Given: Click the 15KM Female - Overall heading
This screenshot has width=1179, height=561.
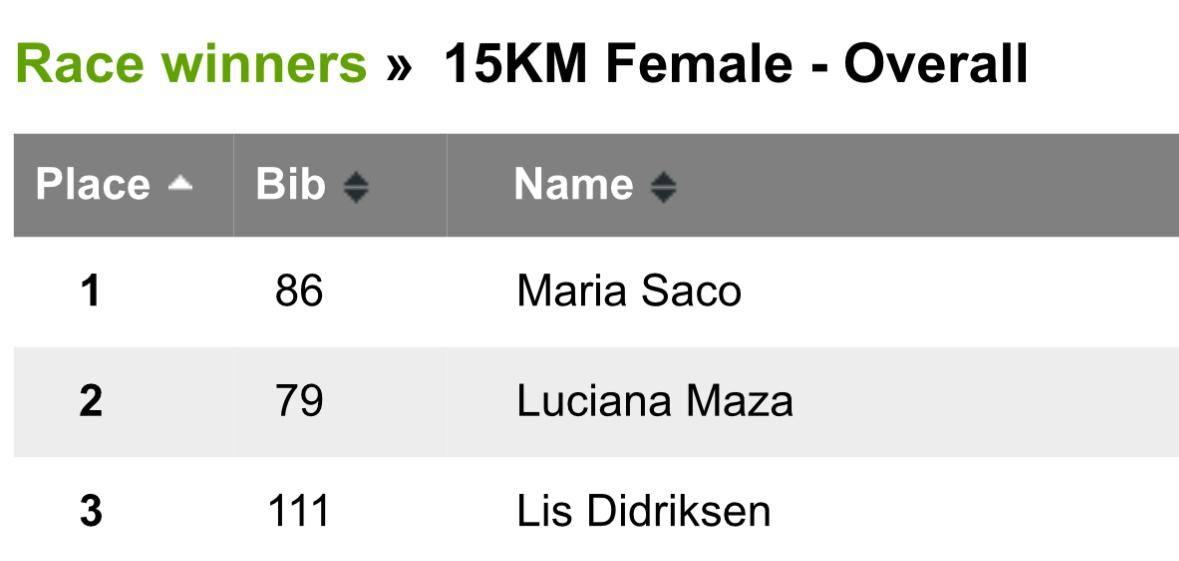Looking at the screenshot, I should pos(735,65).
